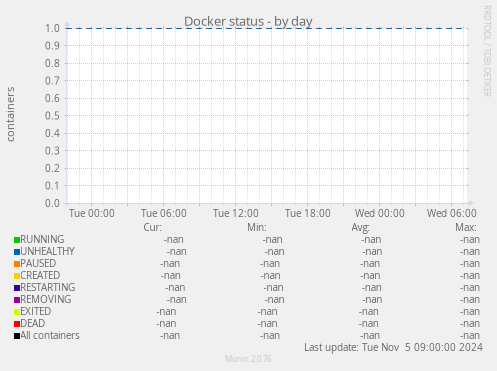This screenshot has width=497, height=371.
Task: Click the Docker status - by day title
Action: (x=248, y=21)
